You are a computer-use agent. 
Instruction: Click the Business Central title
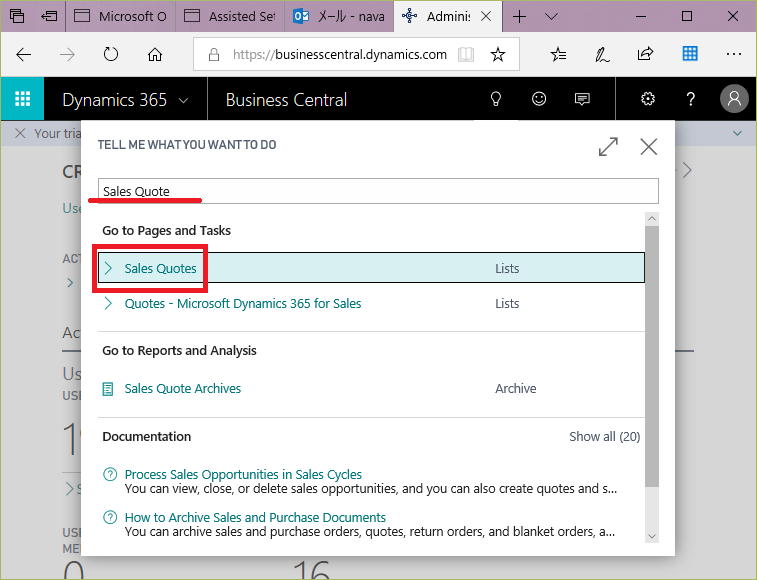(286, 100)
